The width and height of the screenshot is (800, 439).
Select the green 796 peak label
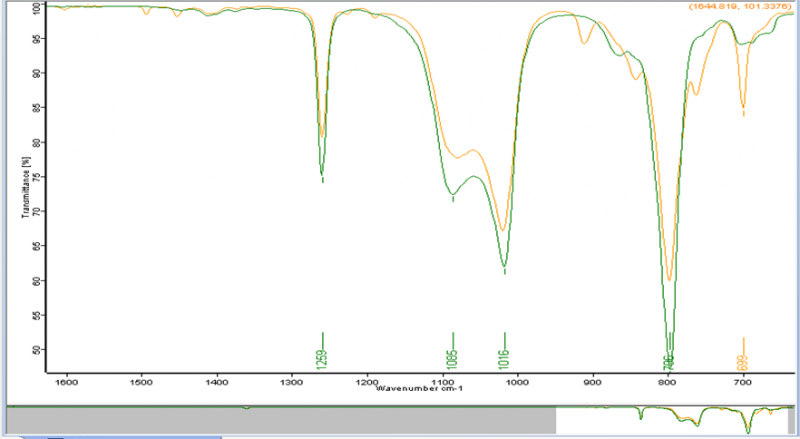[668, 363]
